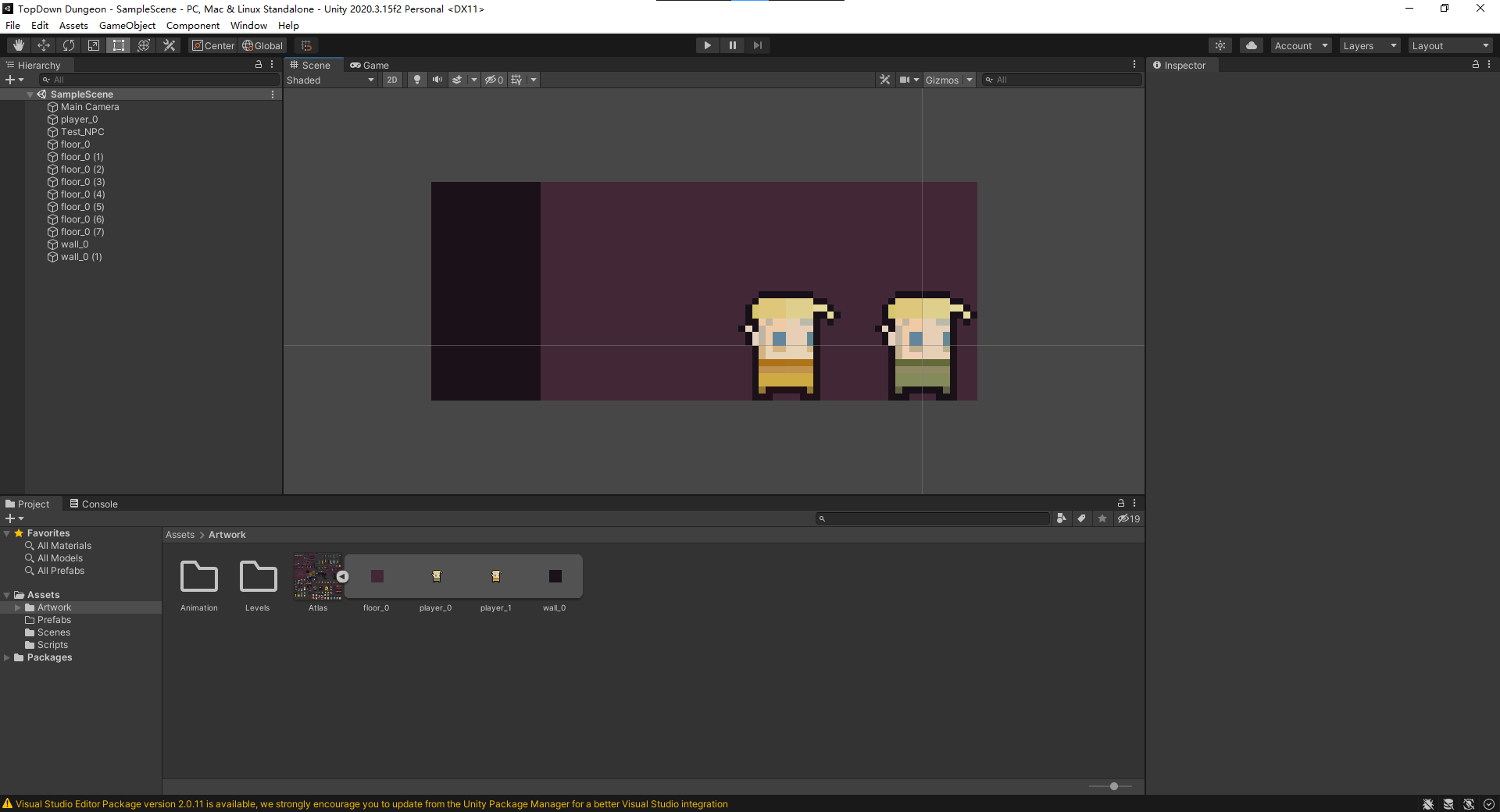This screenshot has width=1500, height=812.
Task: Toggle pivot mode with the Center button
Action: tap(213, 45)
